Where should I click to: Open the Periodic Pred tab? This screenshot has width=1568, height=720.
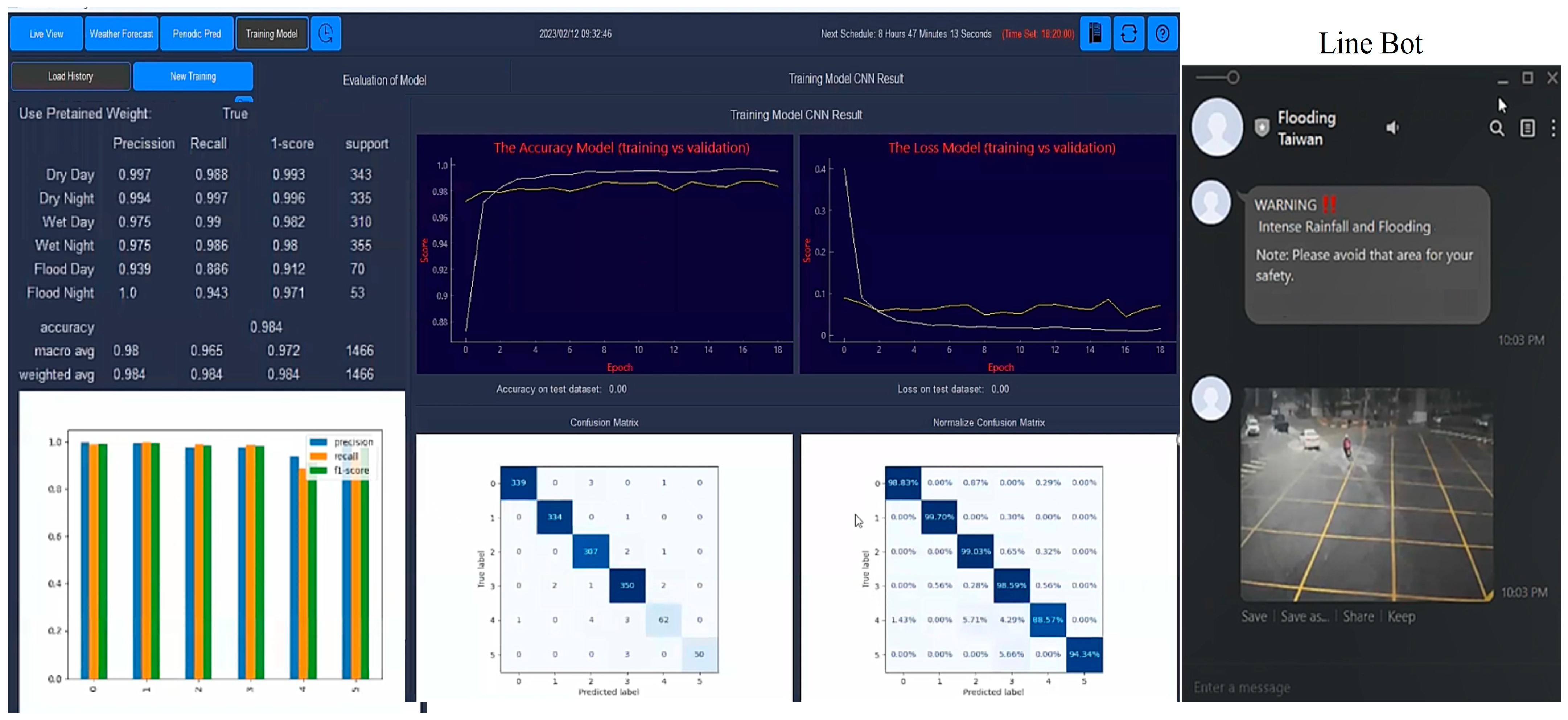tap(197, 33)
